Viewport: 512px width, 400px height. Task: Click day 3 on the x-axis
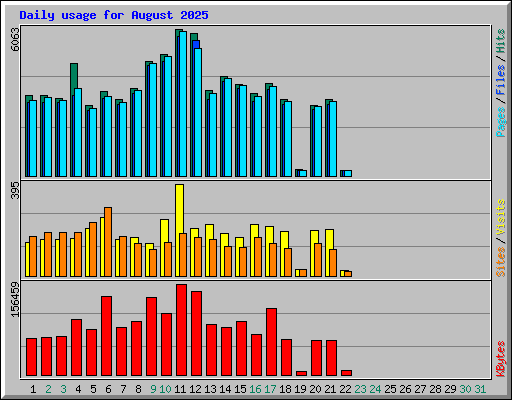pyautogui.click(x=63, y=389)
